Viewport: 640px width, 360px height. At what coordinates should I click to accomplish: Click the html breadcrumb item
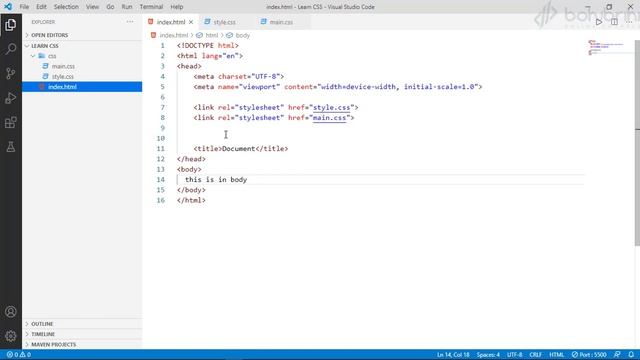point(211,36)
